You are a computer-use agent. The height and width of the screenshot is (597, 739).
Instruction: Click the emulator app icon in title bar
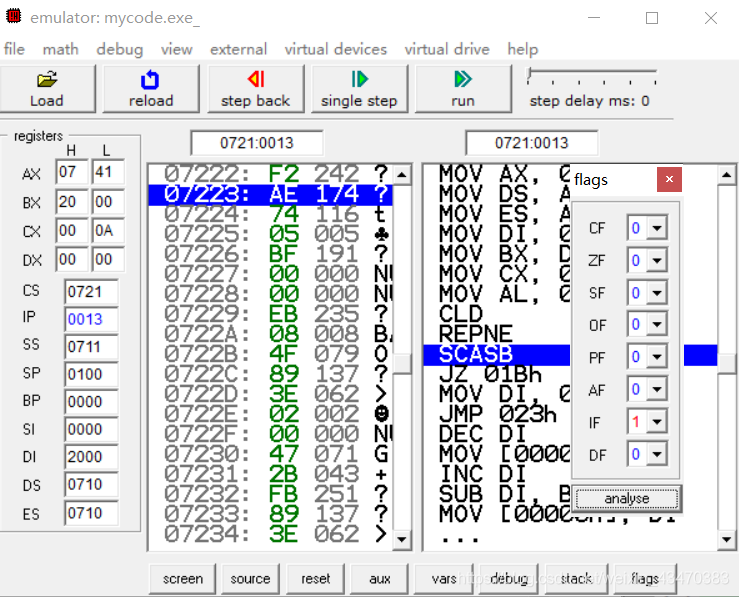coord(14,16)
